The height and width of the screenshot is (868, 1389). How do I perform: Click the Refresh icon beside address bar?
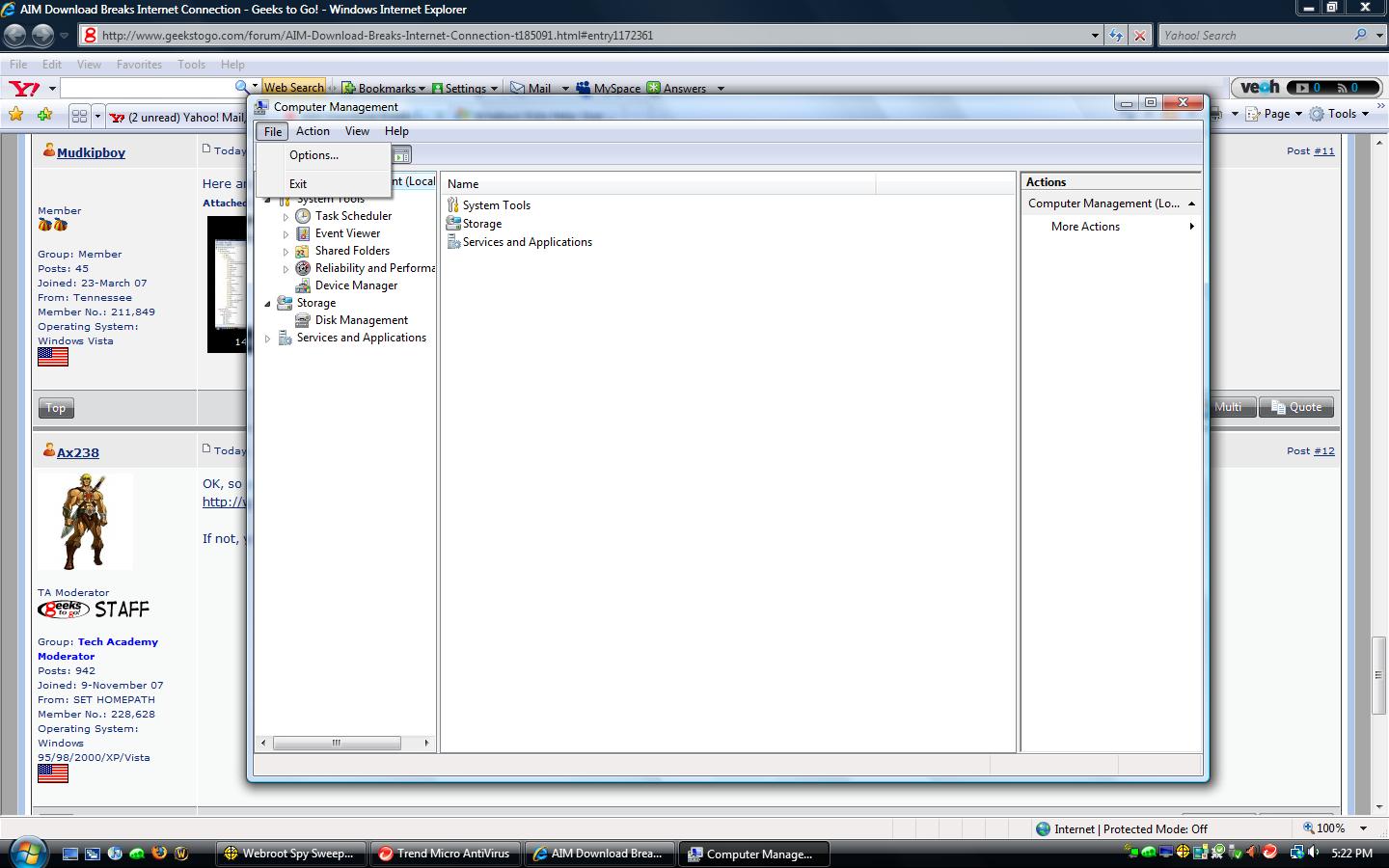pos(1116,36)
